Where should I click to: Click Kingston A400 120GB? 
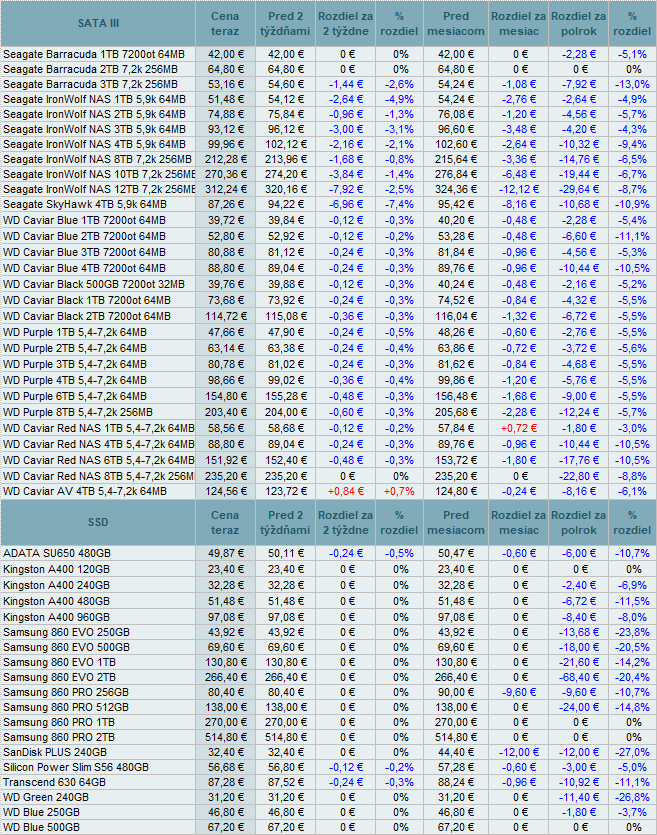point(56,569)
